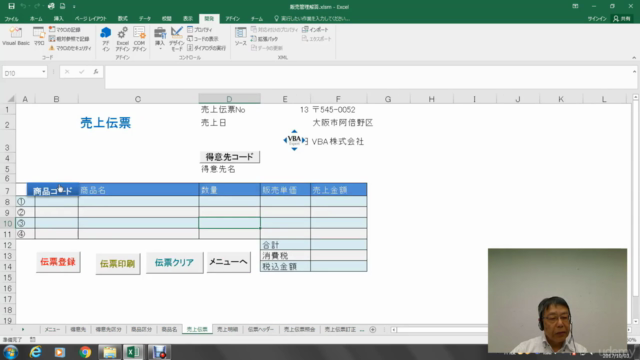The height and width of the screenshot is (360, 640).
Task: Switch to Page Layout tab (ページレイアウト)
Action: 90,19
